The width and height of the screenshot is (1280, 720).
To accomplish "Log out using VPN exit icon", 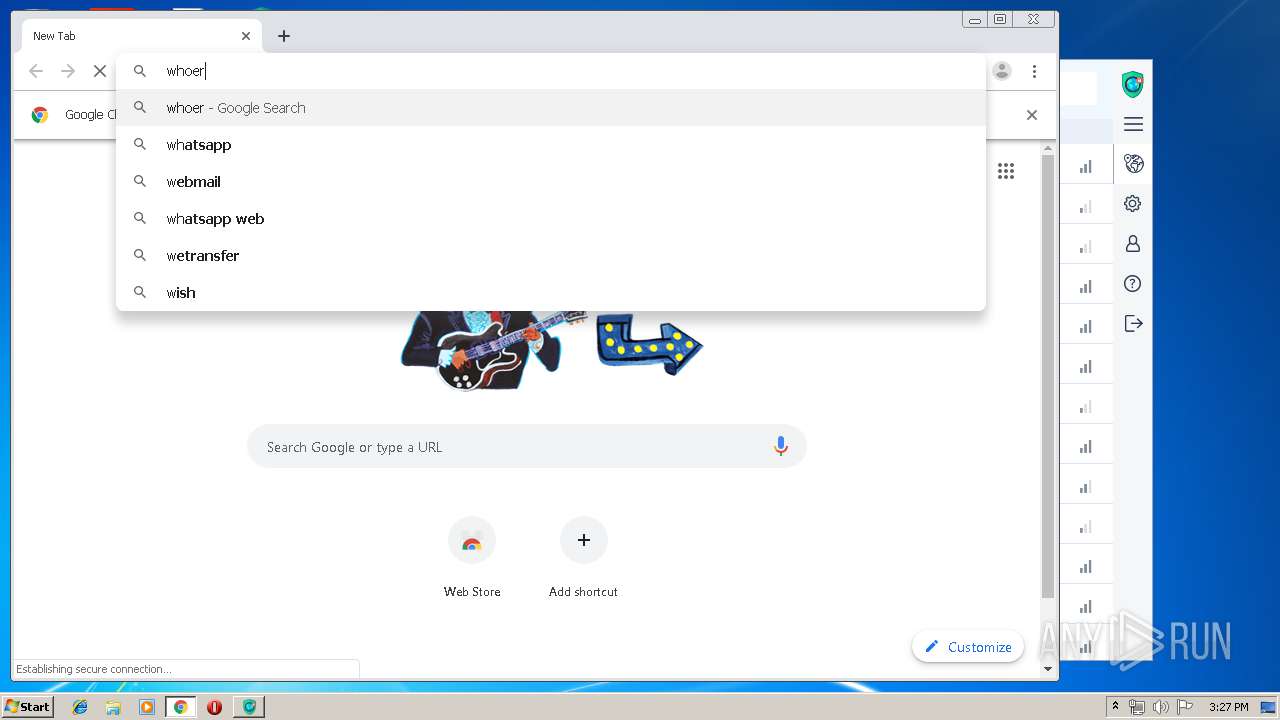I will (1133, 324).
